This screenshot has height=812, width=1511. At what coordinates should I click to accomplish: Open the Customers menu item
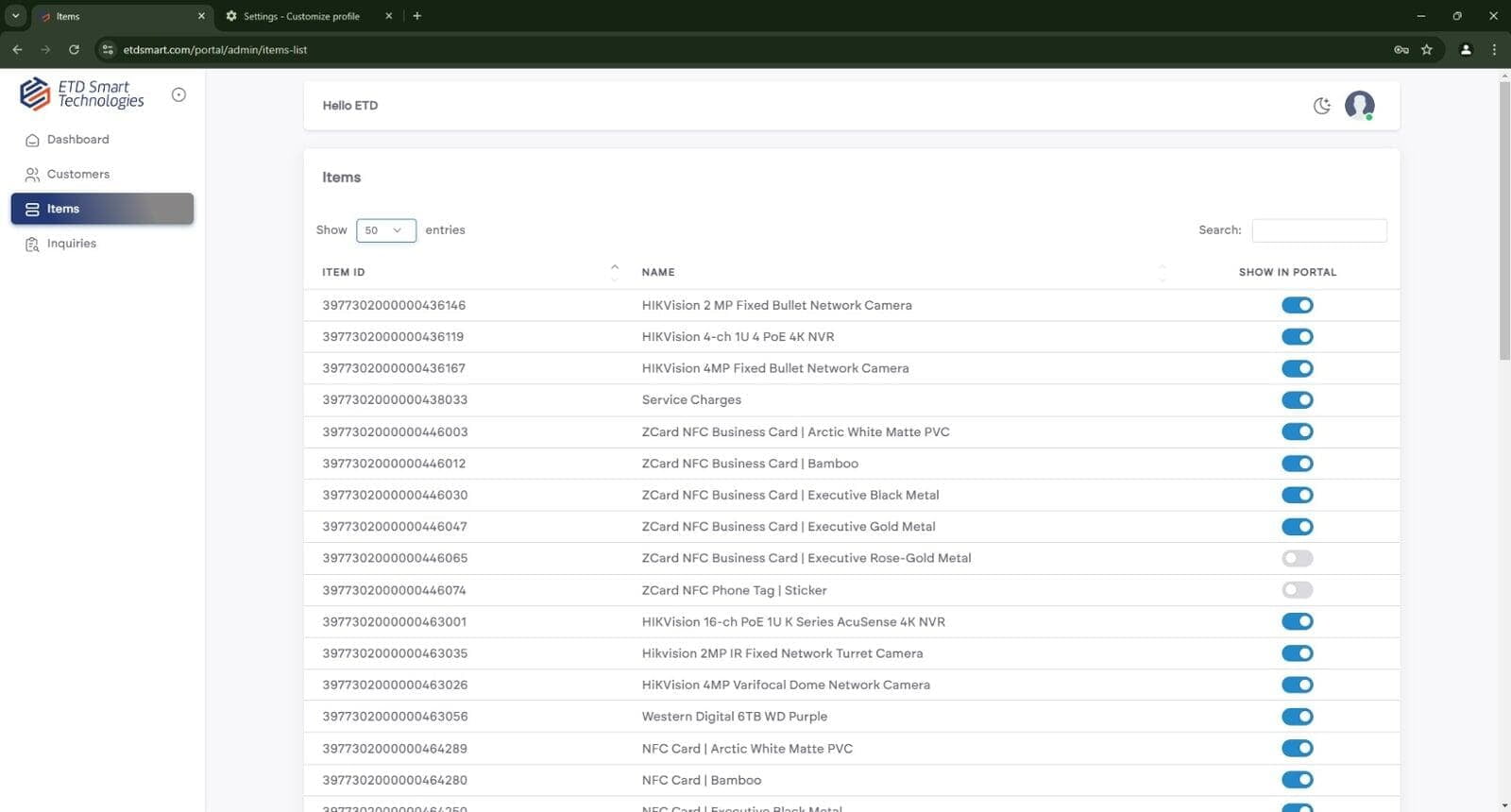pos(102,175)
